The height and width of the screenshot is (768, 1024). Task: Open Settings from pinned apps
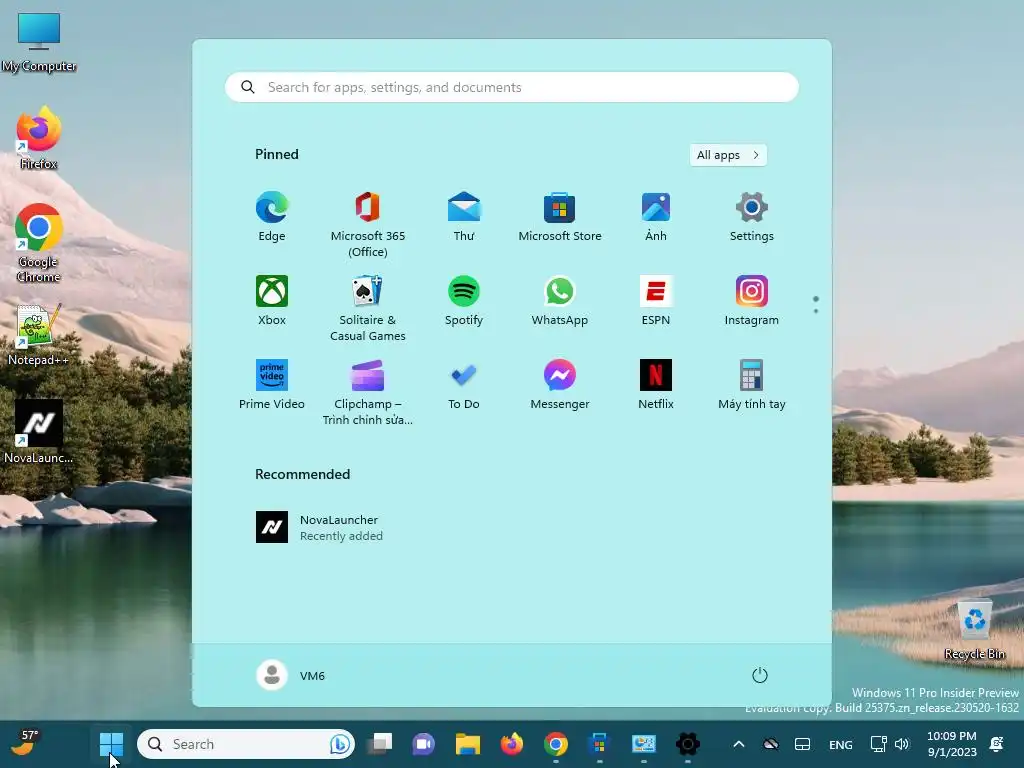(752, 217)
